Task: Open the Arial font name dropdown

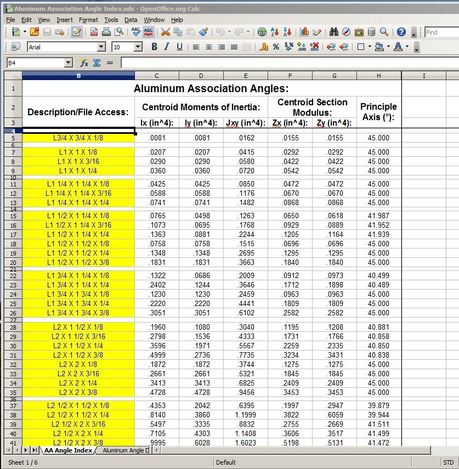Action: [x=101, y=47]
